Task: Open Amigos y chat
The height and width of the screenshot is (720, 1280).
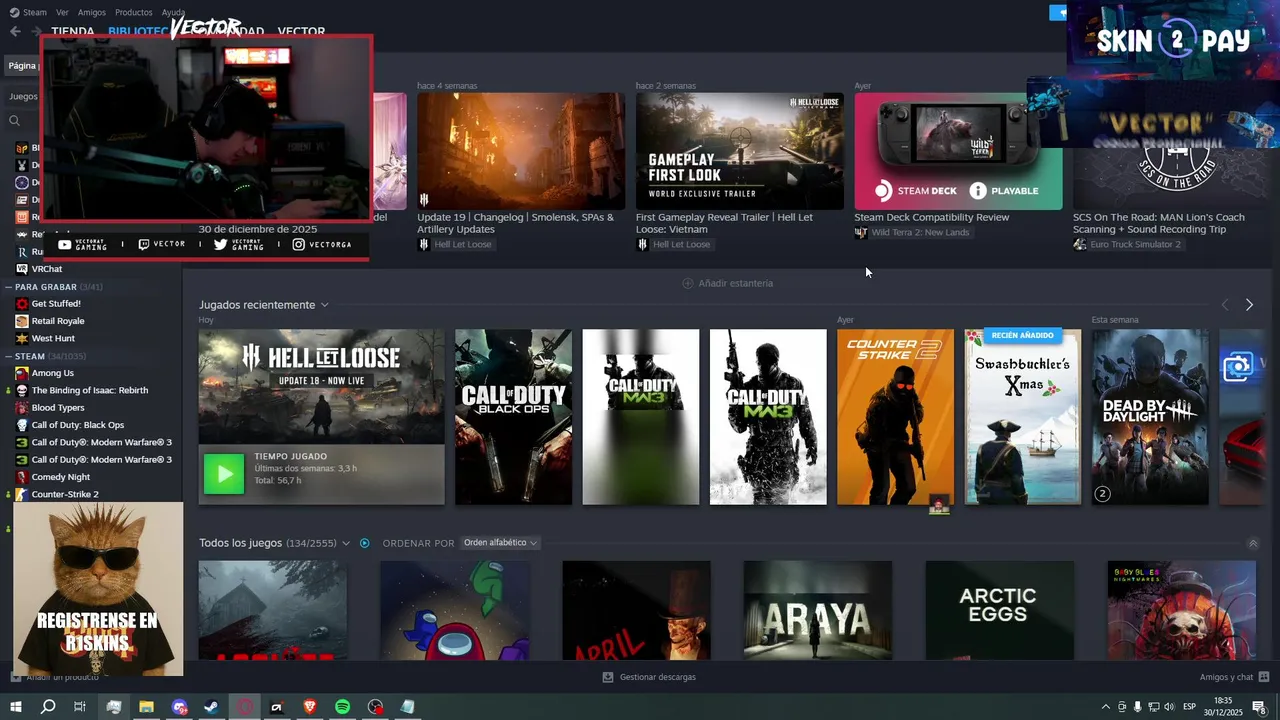Action: tap(1226, 677)
